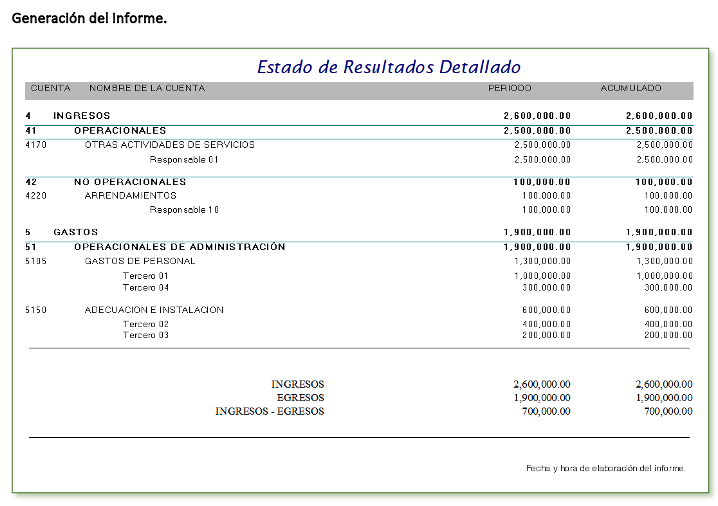Select Acumulado value of ARRENDAMIENTOS row
Image resolution: width=718 pixels, height=506 pixels.
point(669,196)
